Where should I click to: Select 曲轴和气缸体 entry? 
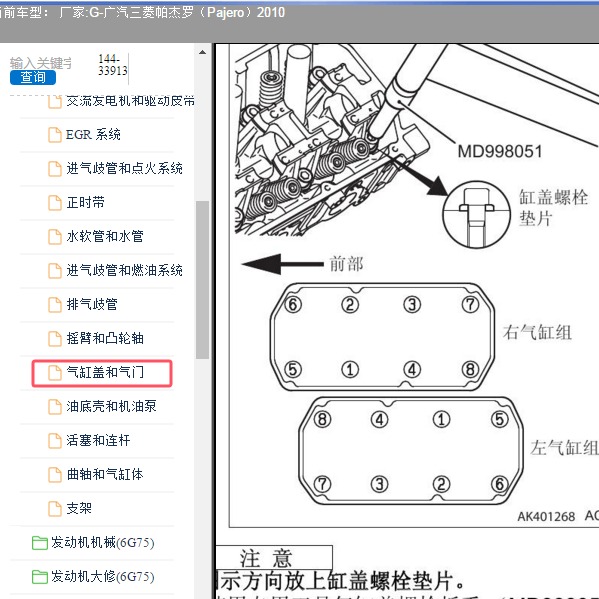click(x=105, y=474)
